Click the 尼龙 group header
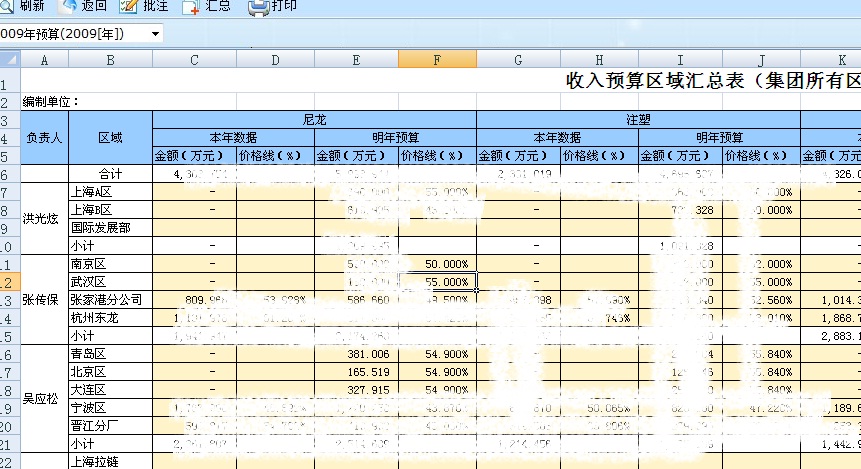 [x=314, y=120]
